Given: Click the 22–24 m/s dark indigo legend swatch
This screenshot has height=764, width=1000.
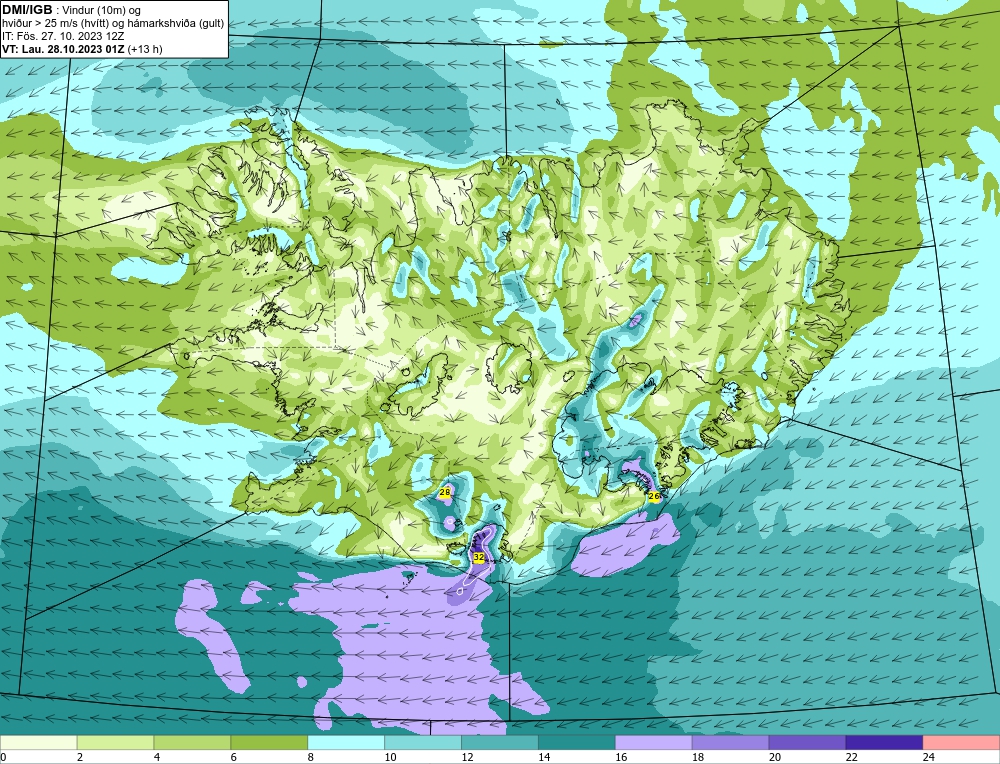Looking at the screenshot, I should (x=884, y=743).
